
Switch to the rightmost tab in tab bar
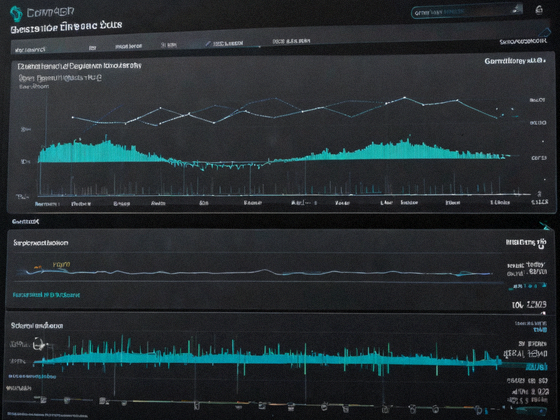[291, 41]
